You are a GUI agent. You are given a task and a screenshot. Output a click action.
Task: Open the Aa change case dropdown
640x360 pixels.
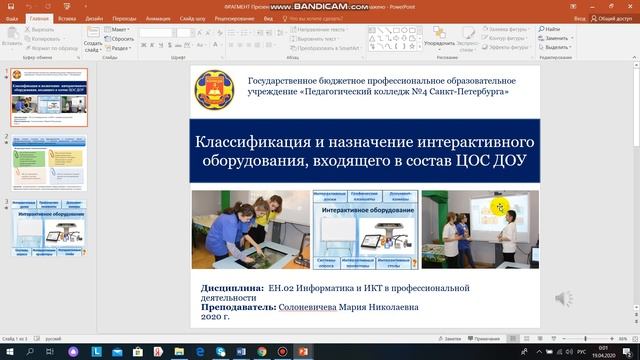click(201, 45)
